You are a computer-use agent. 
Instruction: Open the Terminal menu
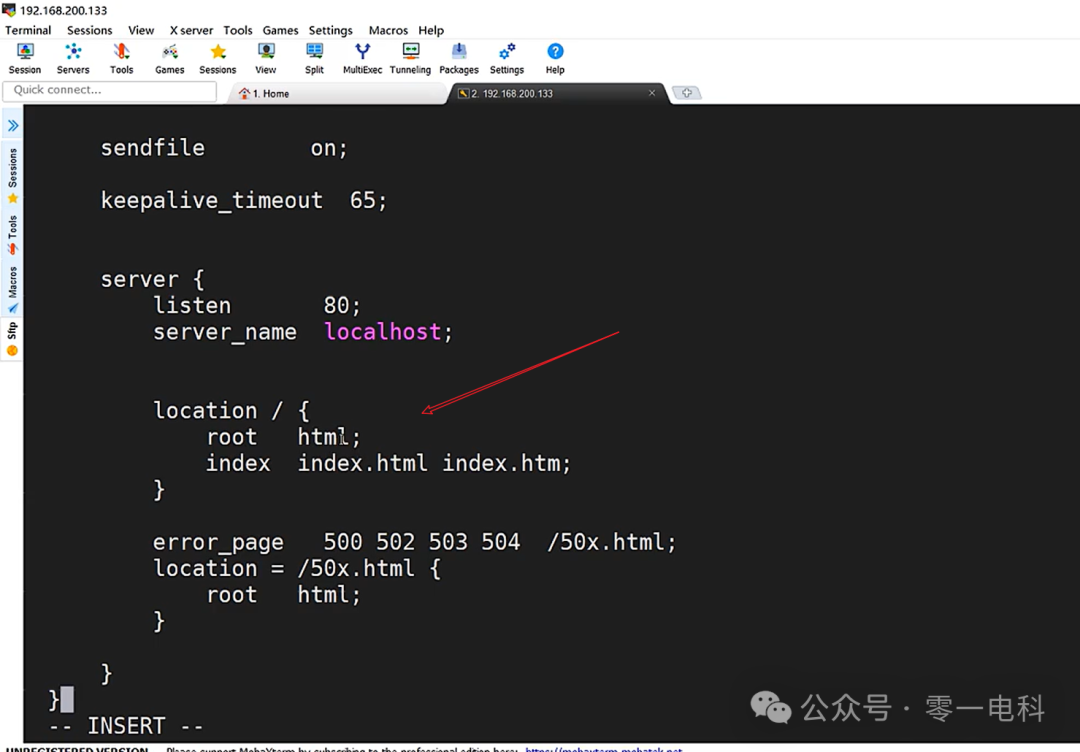[x=28, y=30]
